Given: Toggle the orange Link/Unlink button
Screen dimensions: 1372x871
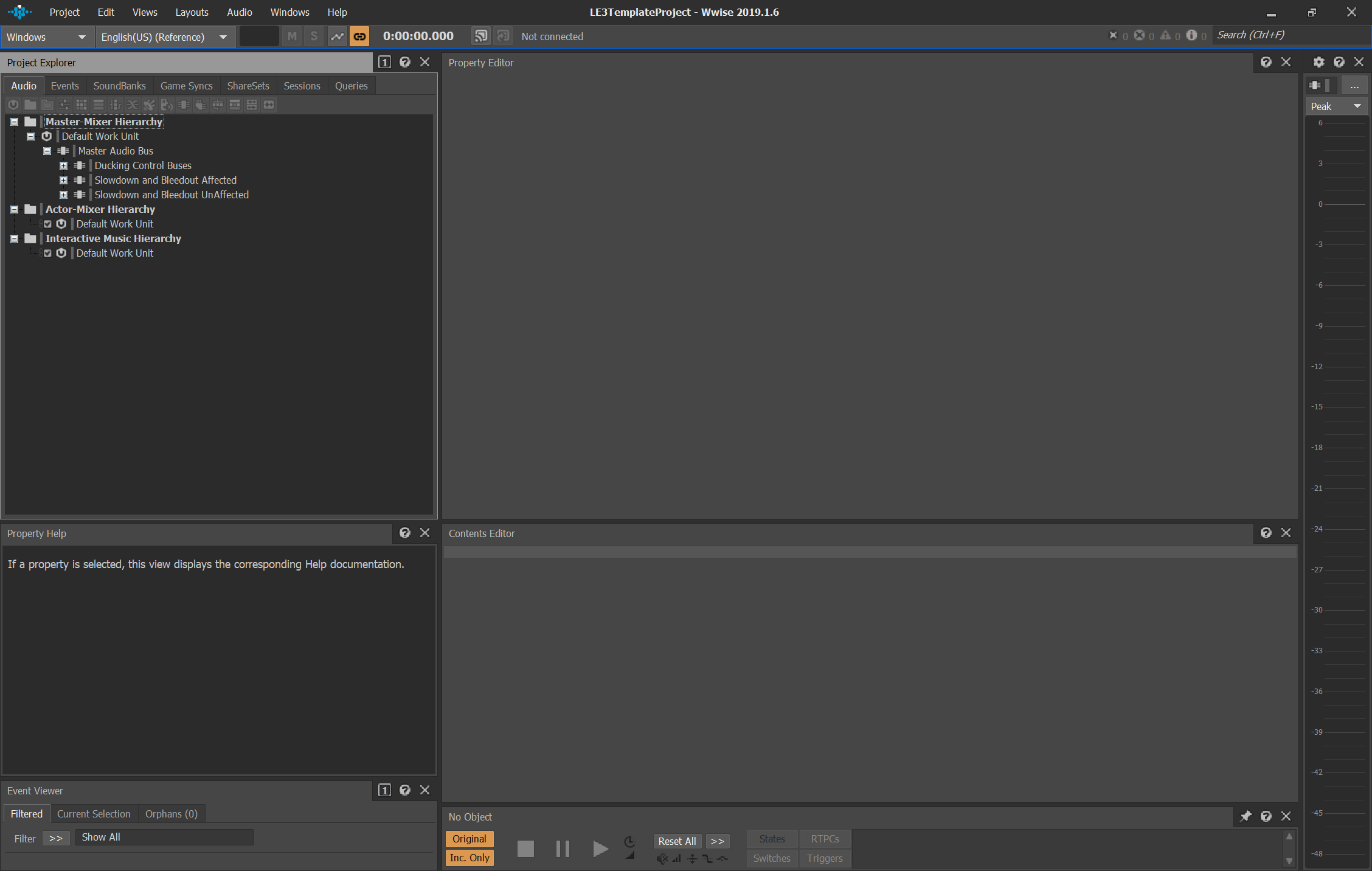Looking at the screenshot, I should tap(359, 36).
